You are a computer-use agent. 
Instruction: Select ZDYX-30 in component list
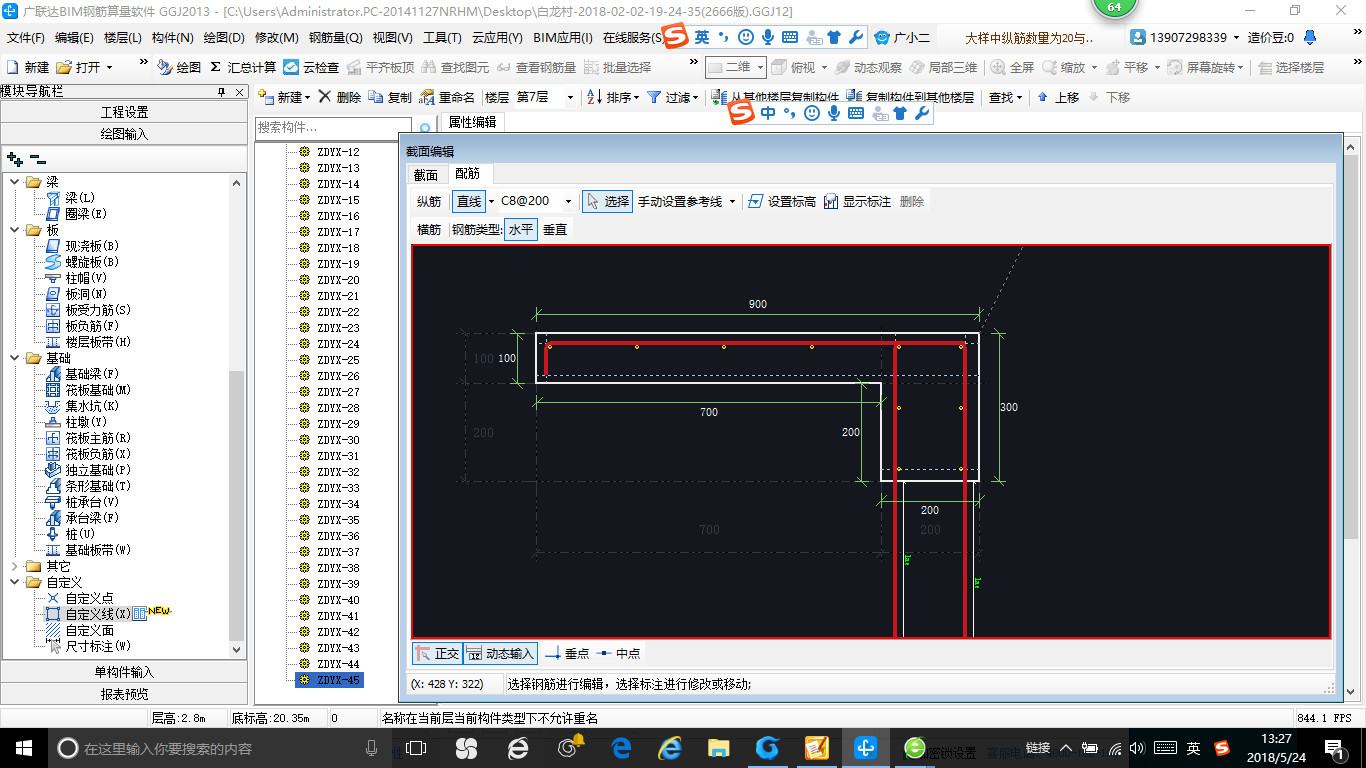pos(338,440)
